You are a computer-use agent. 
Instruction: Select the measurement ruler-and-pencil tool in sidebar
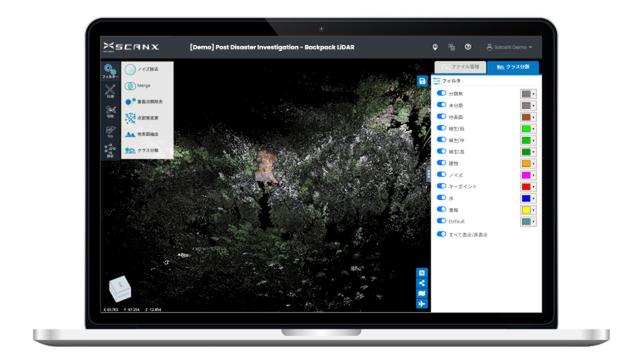point(110,91)
